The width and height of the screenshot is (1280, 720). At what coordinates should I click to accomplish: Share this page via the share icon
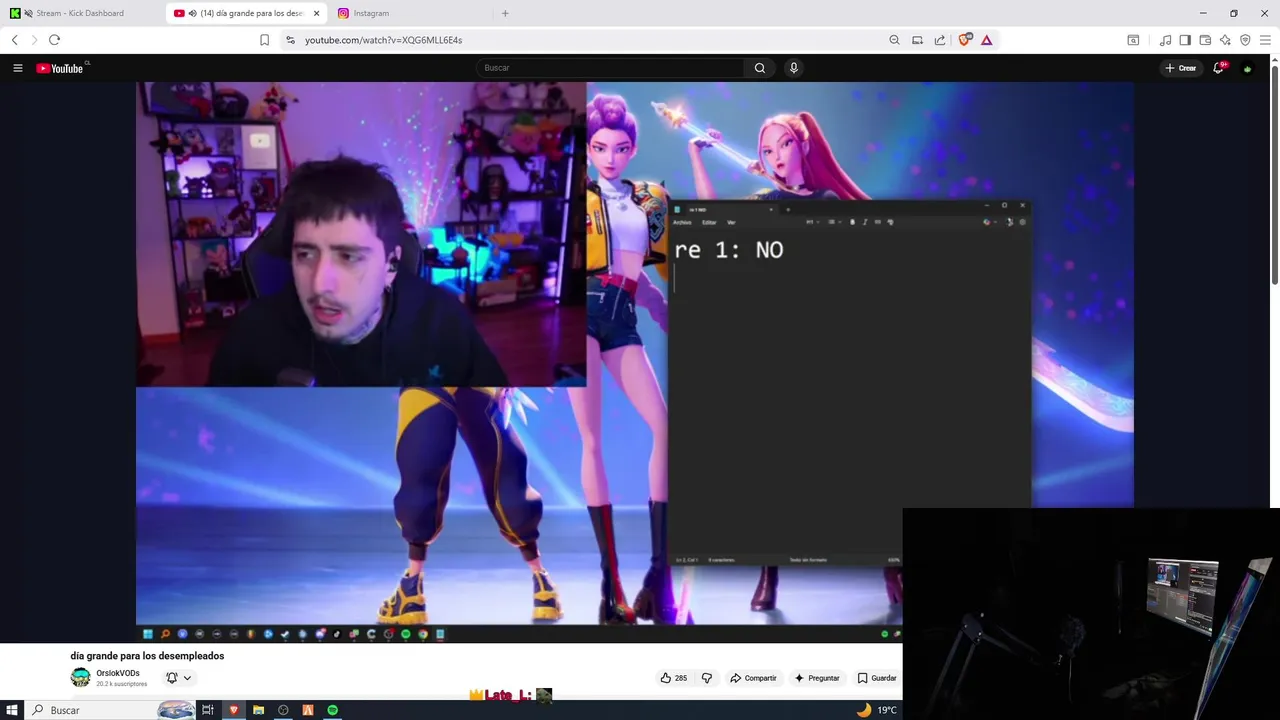940,40
